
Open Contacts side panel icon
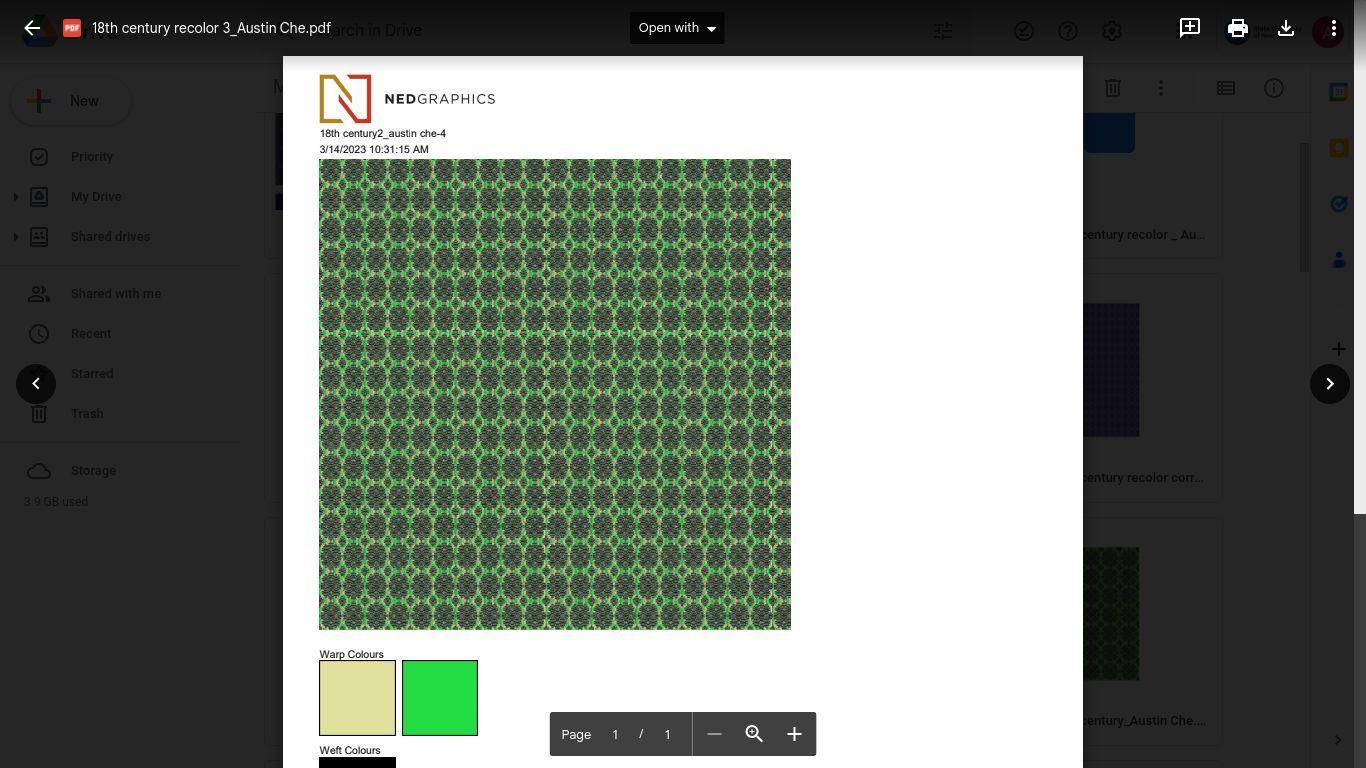tap(1338, 260)
